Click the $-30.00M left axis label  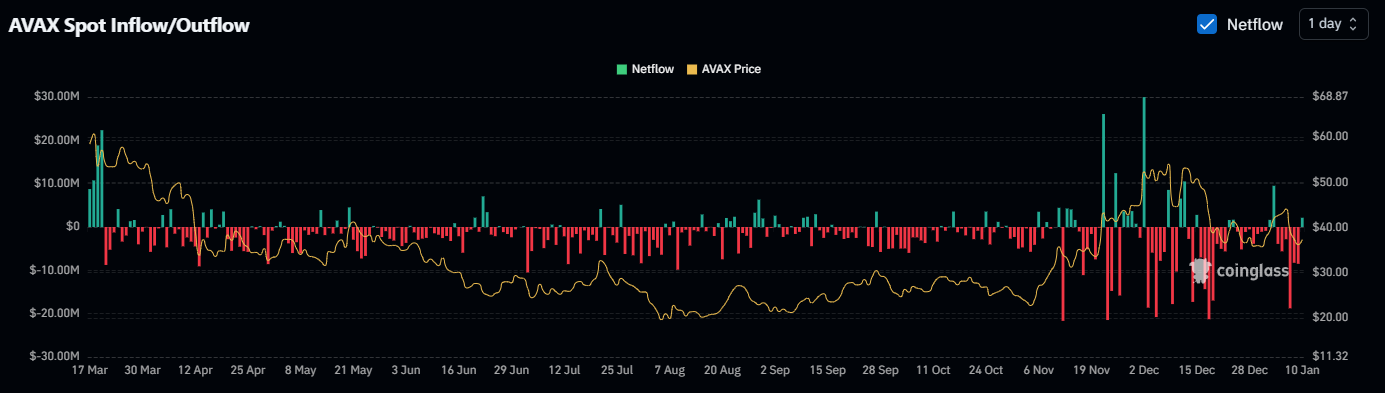click(55, 356)
